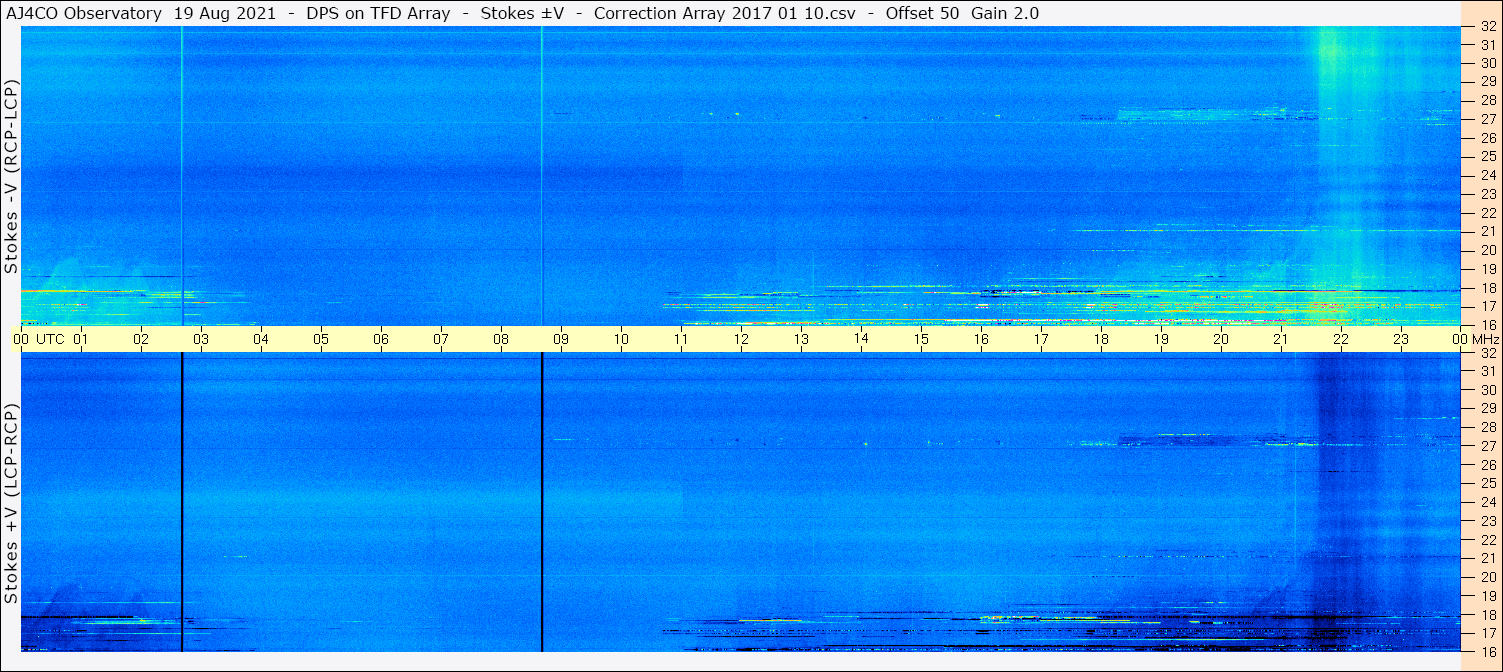Select the 07 hour mark on time axis
Screen dimensions: 1503x672
[441, 339]
